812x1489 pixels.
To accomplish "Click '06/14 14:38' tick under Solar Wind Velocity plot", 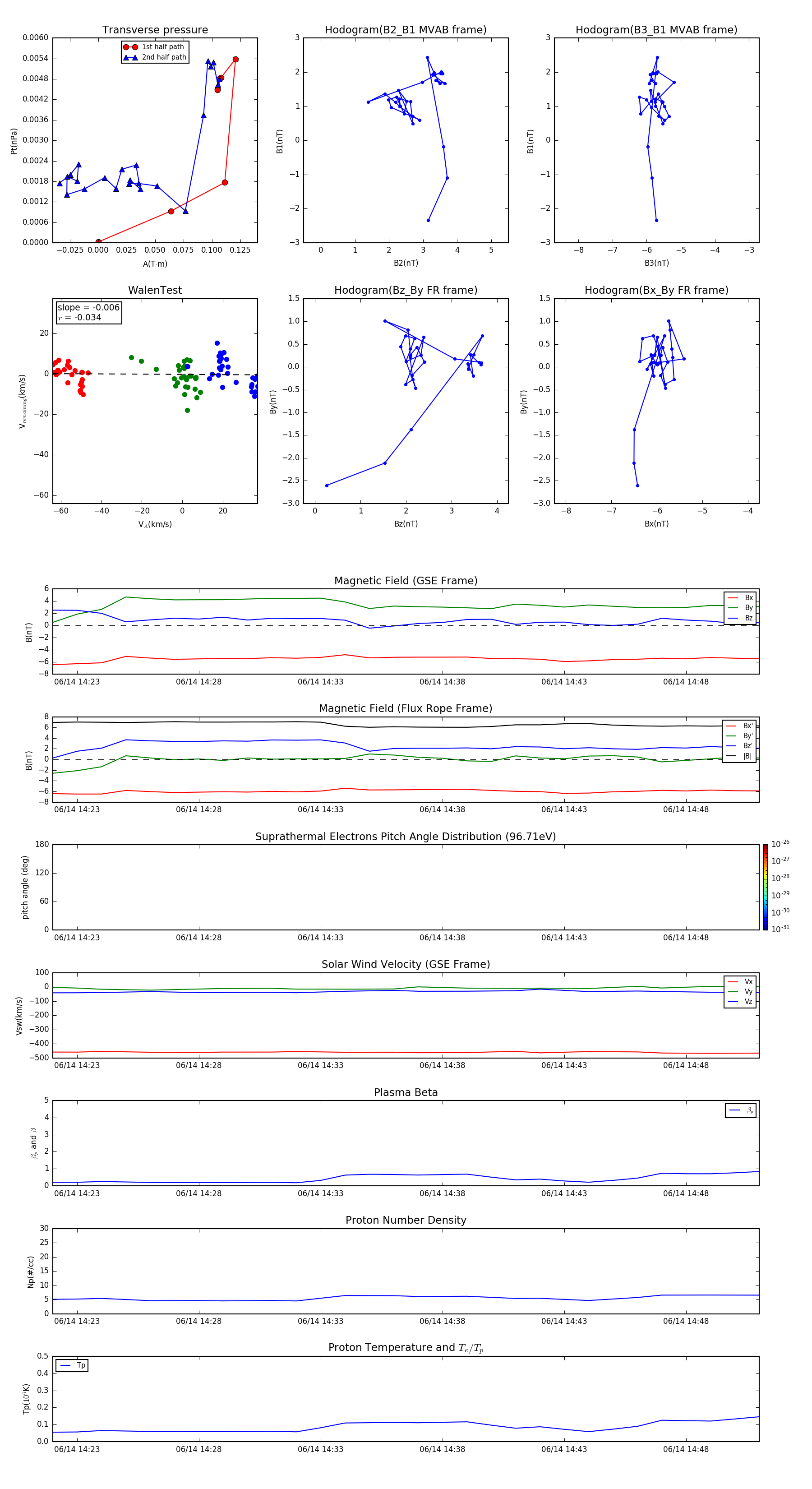I will click(442, 1065).
